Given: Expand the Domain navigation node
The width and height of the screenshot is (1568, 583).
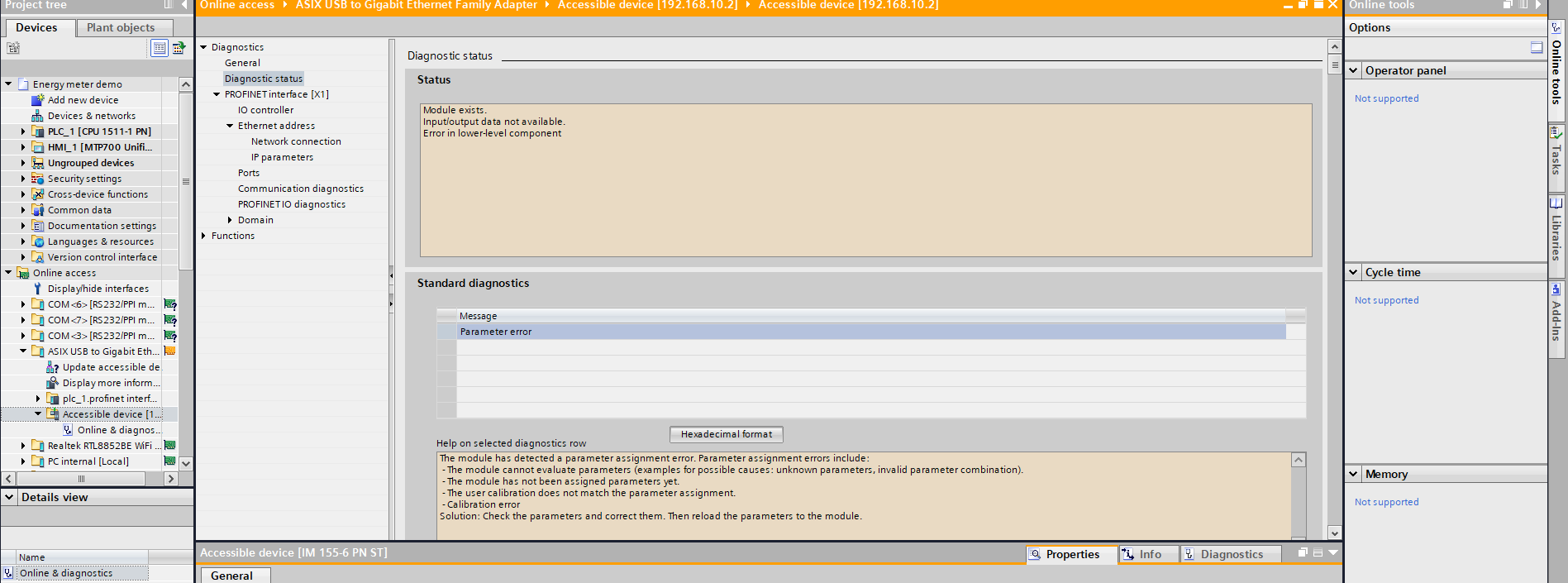Looking at the screenshot, I should point(230,220).
